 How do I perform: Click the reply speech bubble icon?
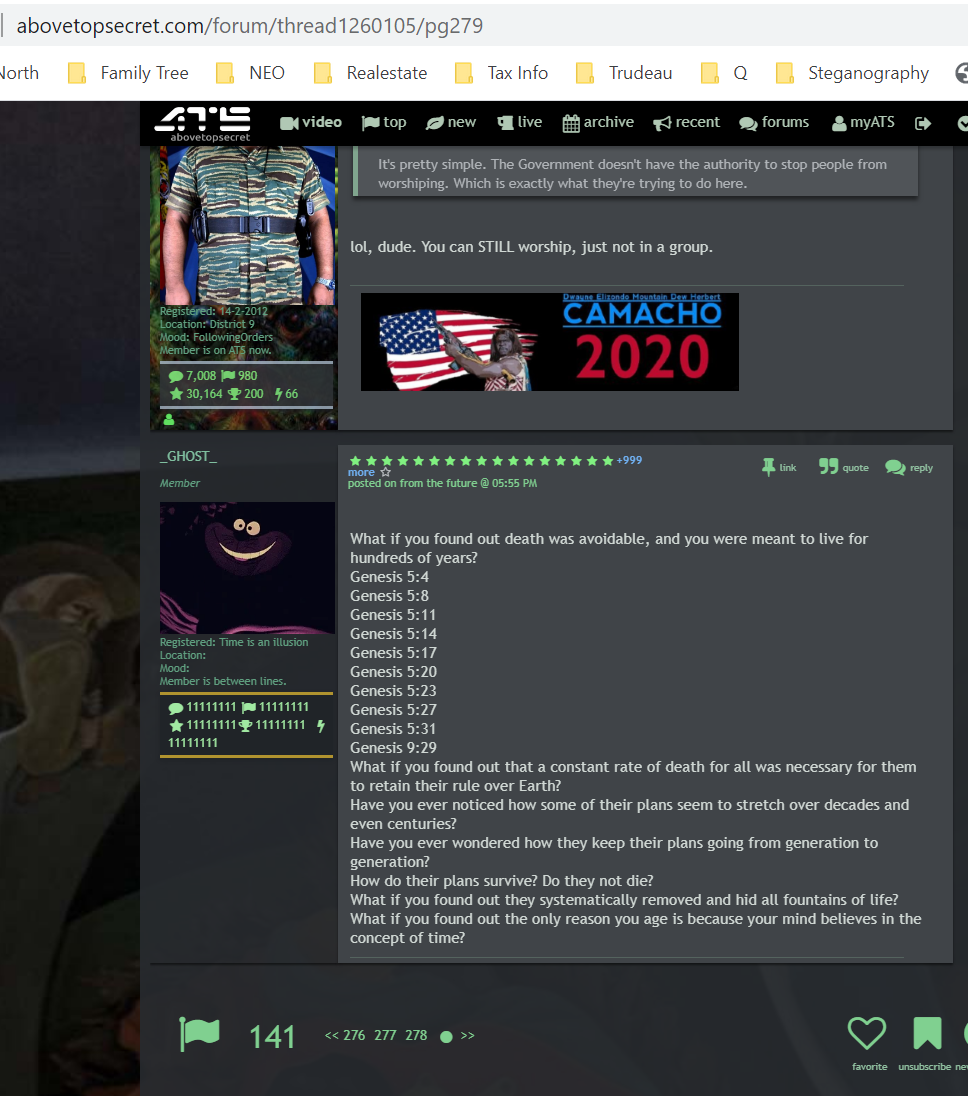click(895, 467)
